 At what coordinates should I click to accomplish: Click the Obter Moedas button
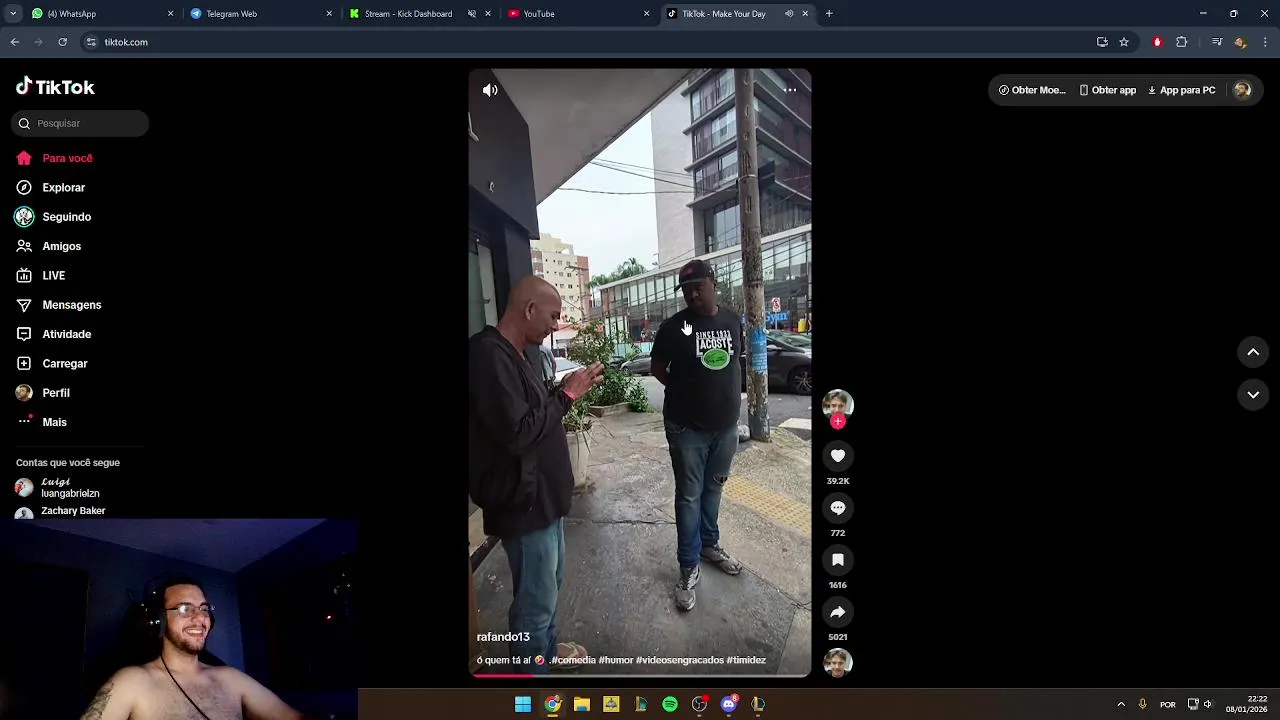(1032, 90)
